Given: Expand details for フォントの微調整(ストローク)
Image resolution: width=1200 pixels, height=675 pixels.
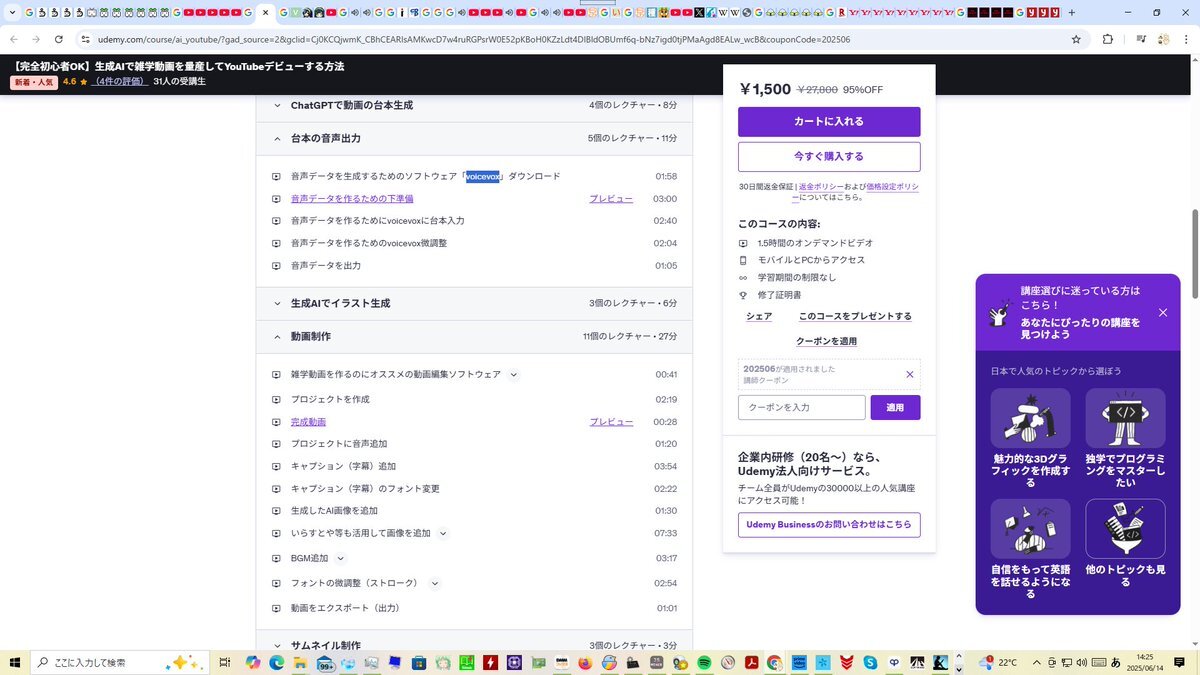Looking at the screenshot, I should click(x=435, y=583).
